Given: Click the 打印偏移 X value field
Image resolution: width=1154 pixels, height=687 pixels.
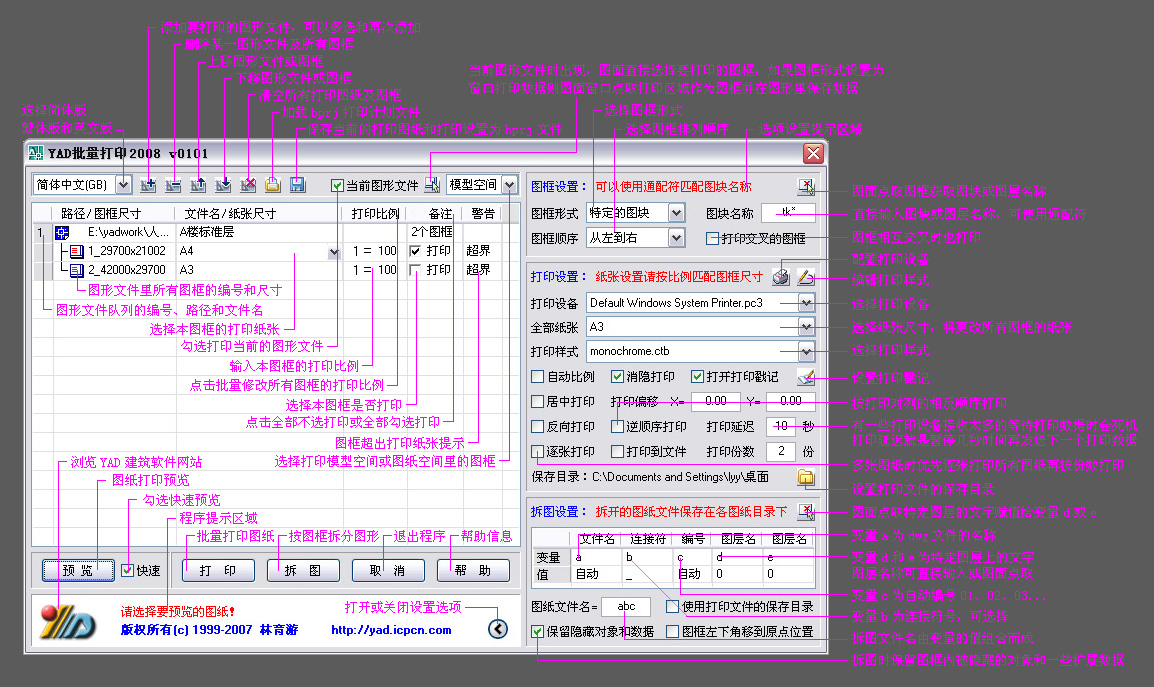Looking at the screenshot, I should (716, 401).
